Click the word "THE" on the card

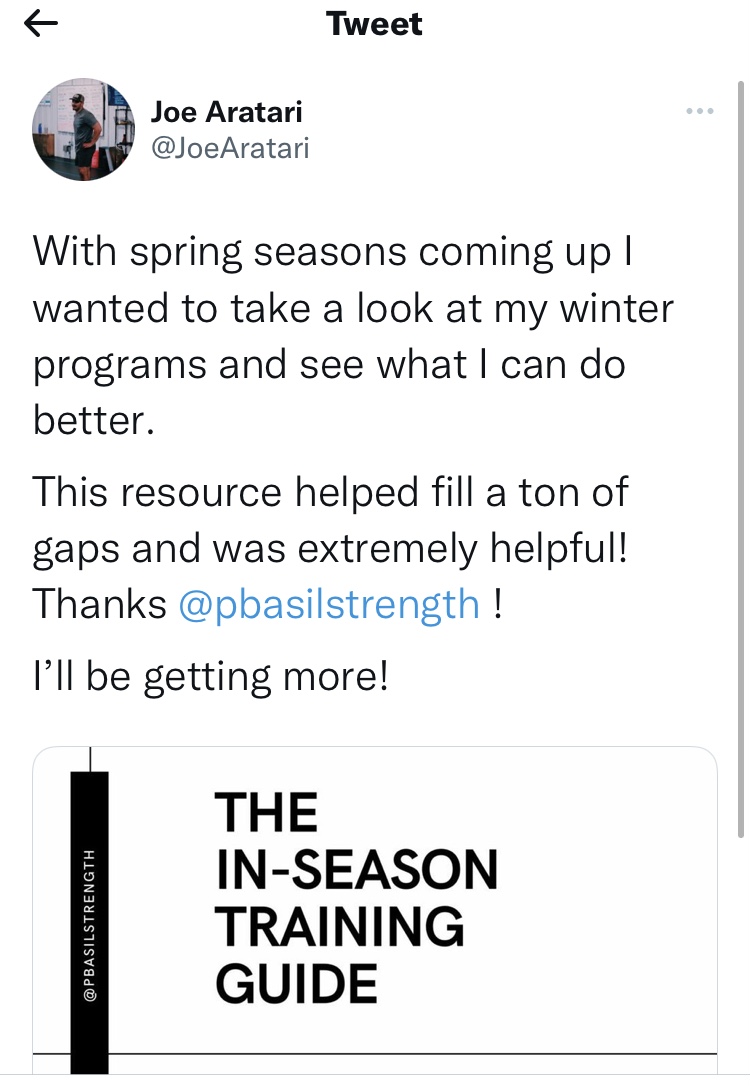point(266,812)
